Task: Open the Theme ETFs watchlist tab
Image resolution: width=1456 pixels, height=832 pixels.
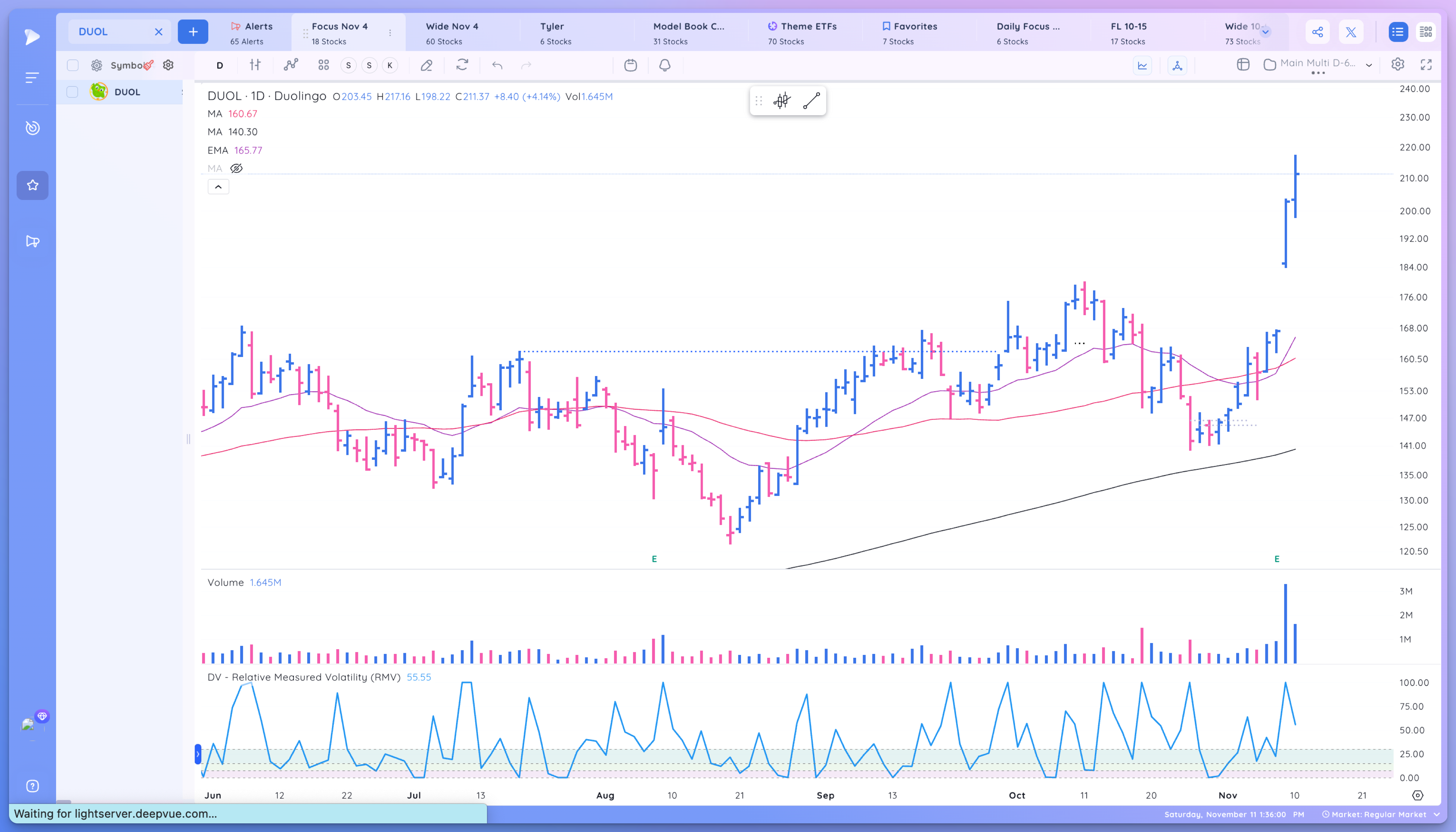Action: (802, 33)
